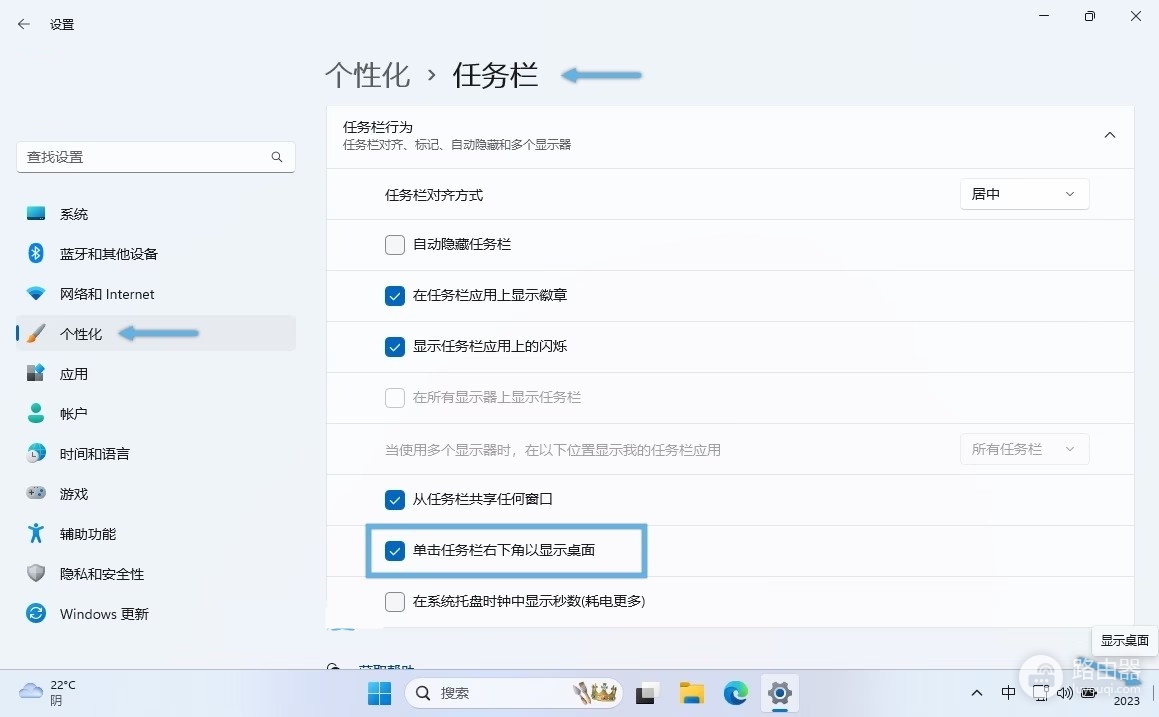Click the gamepad icon beside 游戏
Image resolution: width=1159 pixels, height=717 pixels.
pyautogui.click(x=35, y=493)
